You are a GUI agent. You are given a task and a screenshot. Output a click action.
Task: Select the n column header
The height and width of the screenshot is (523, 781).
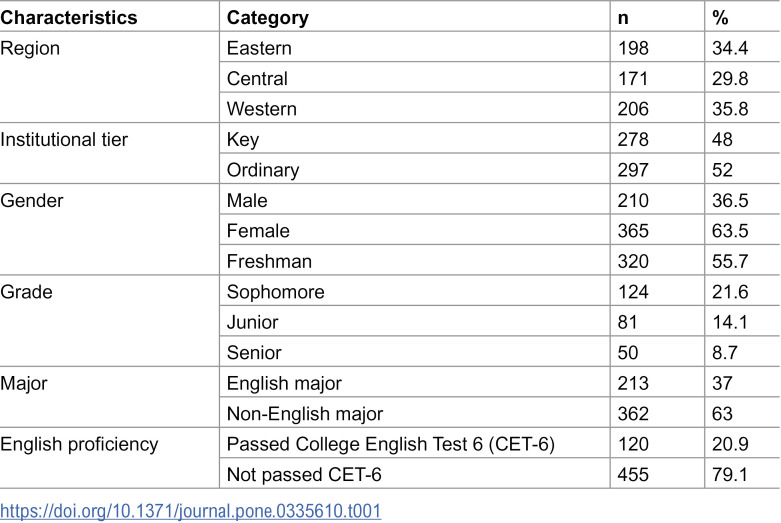point(623,18)
